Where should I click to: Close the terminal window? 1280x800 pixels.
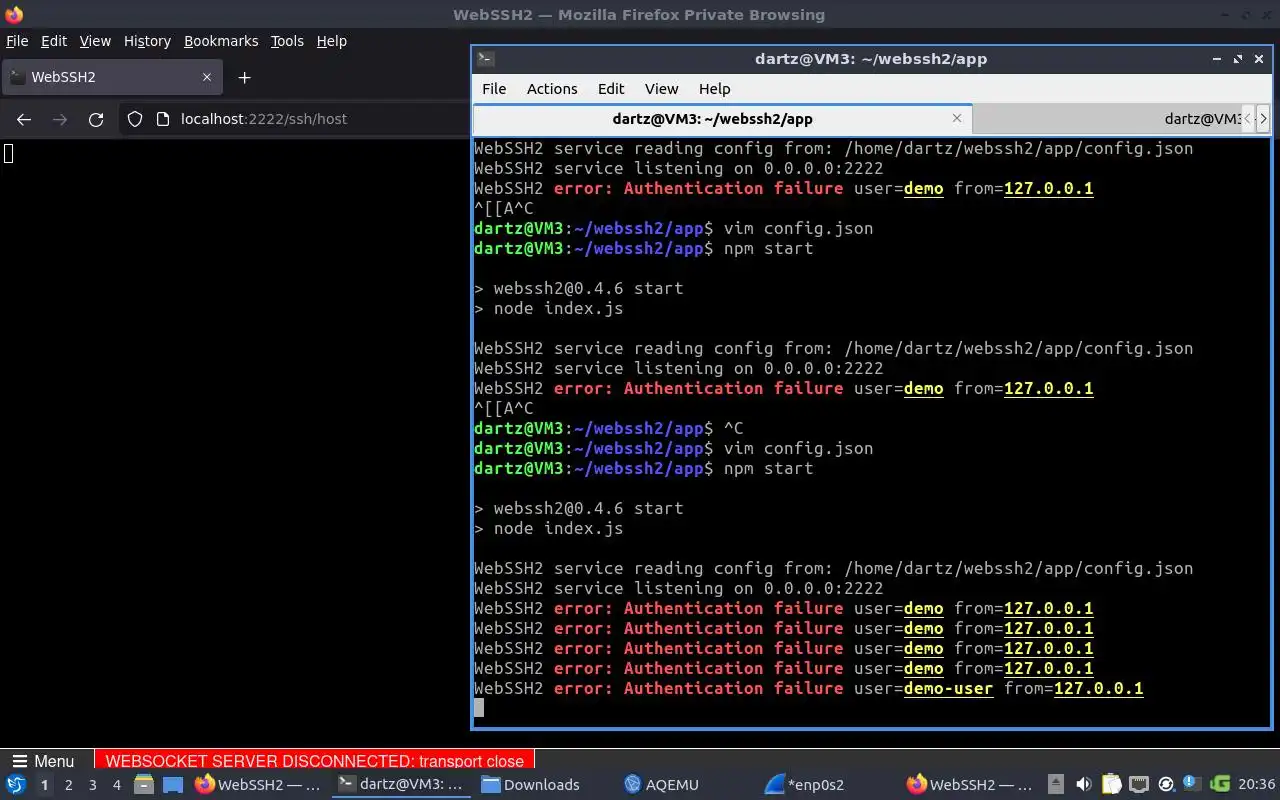[x=1258, y=59]
